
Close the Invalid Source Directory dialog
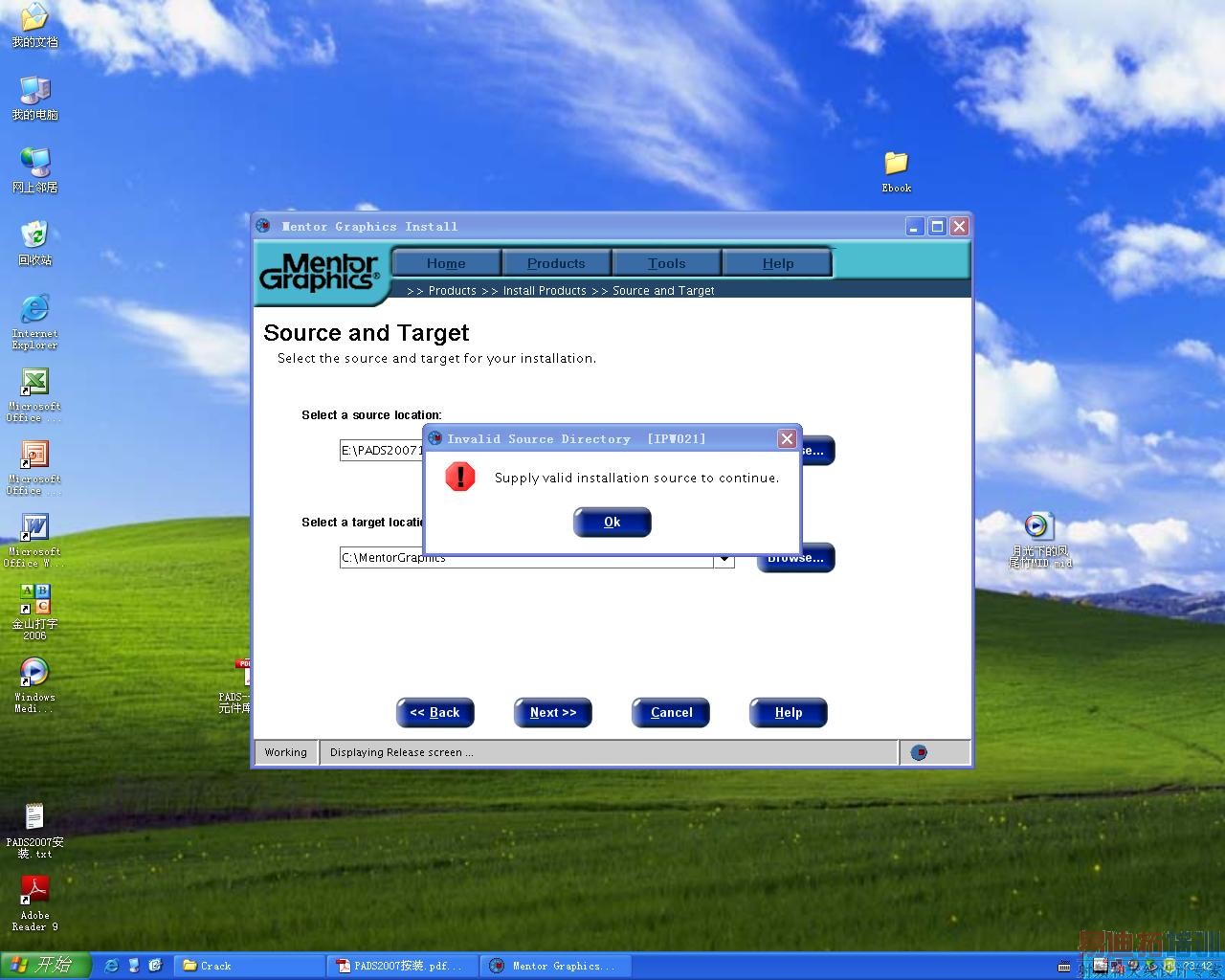(787, 439)
